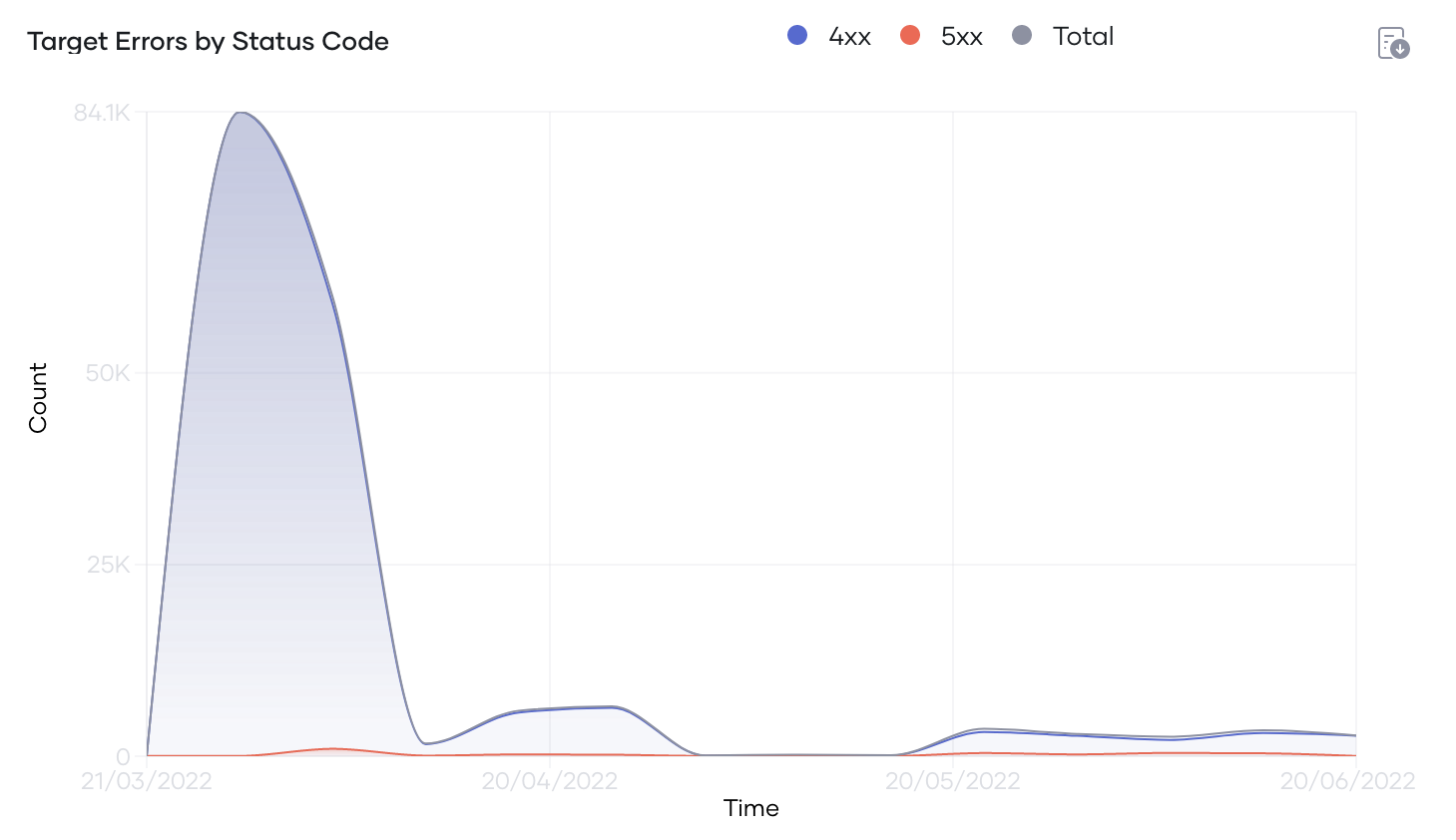1456x840 pixels.
Task: Click the 20/04/2022 date label
Action: (x=550, y=781)
